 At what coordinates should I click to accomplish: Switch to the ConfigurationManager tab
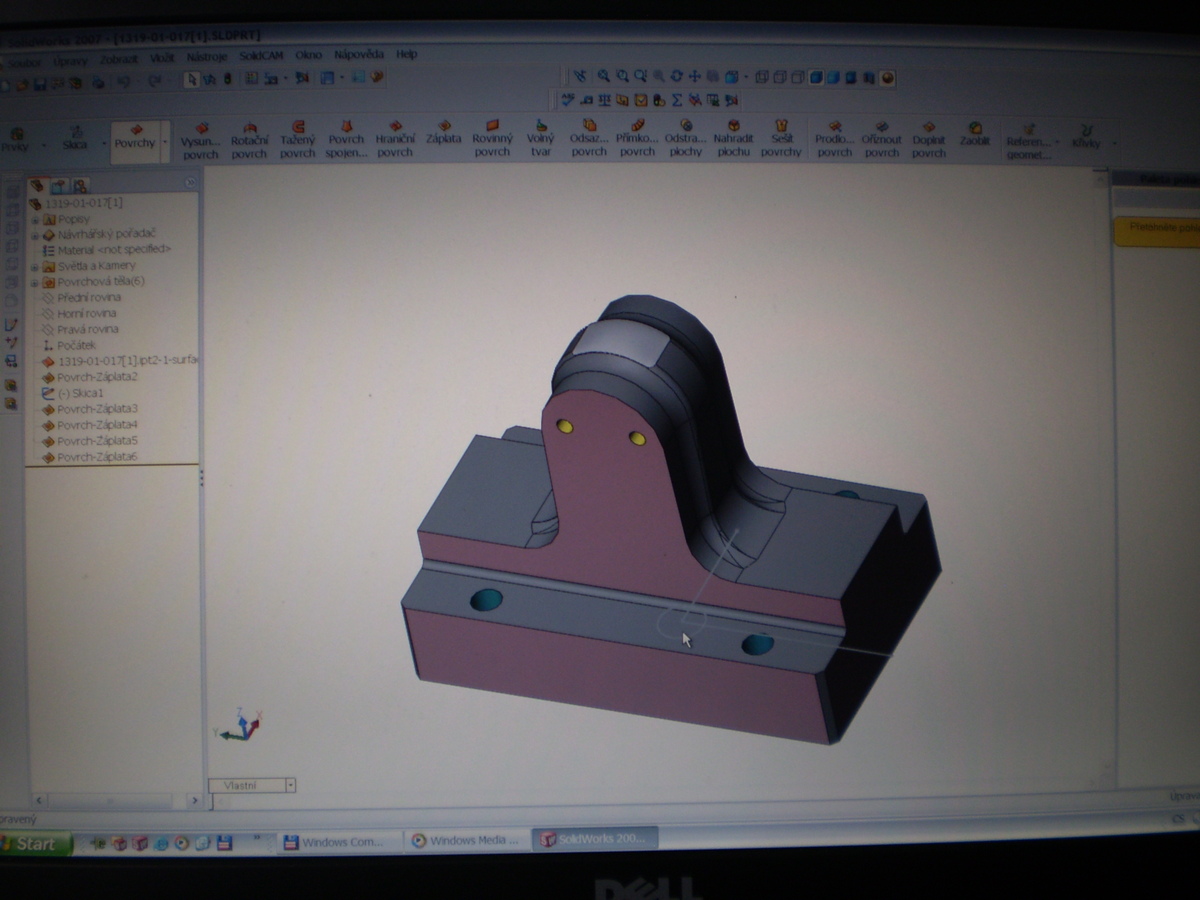[x=80, y=185]
